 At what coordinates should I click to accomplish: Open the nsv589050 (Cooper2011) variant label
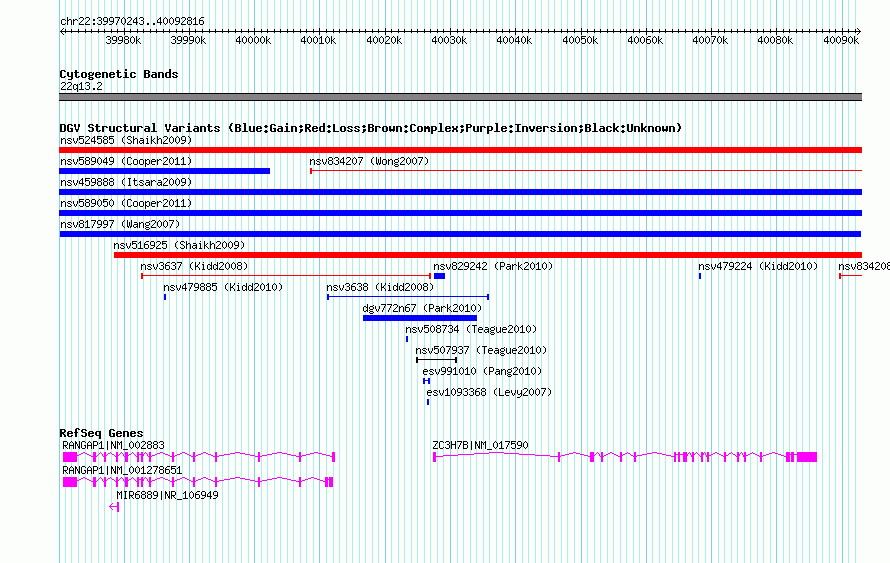(126, 203)
